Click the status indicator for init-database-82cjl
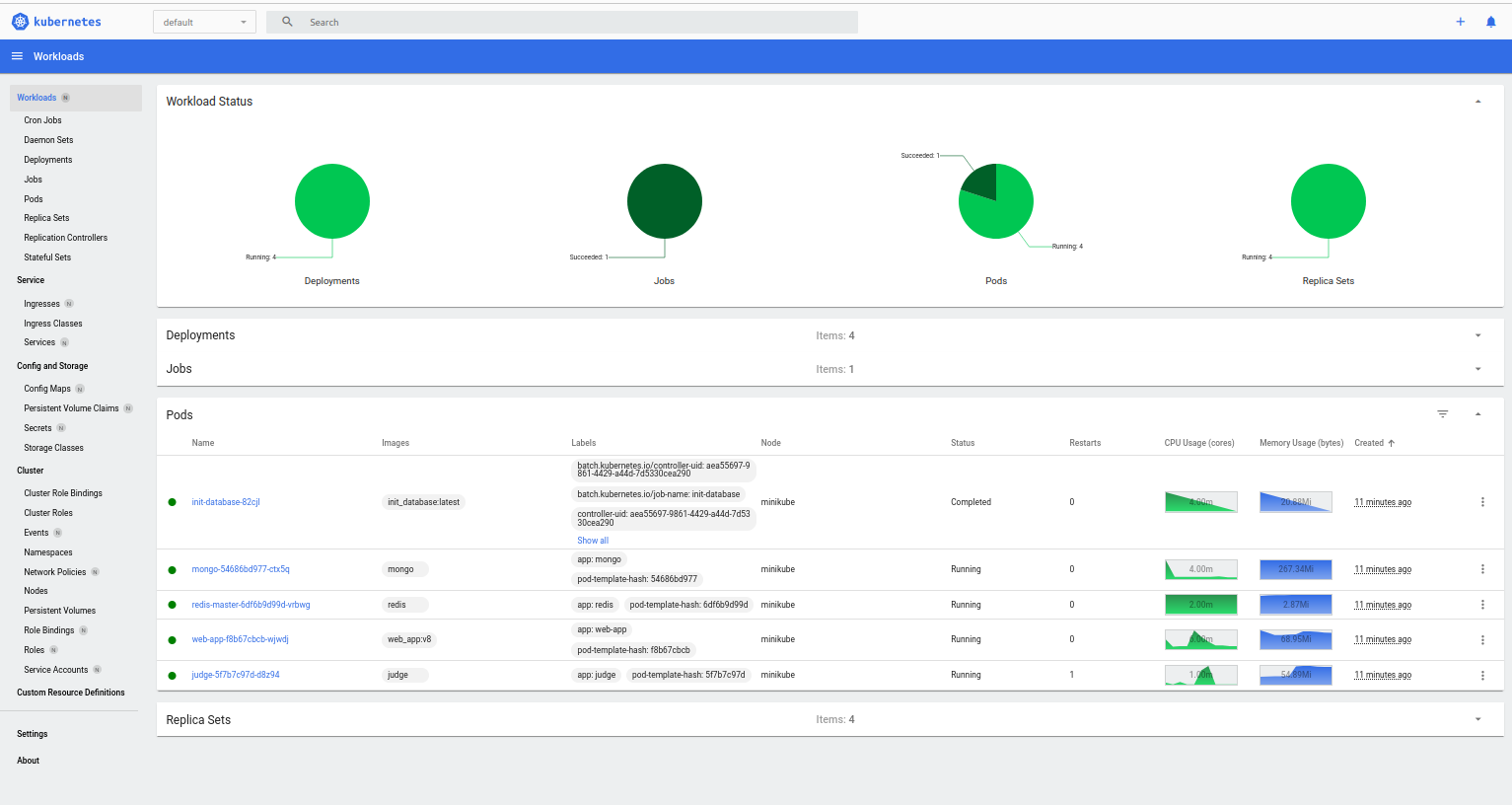This screenshot has width=1512, height=805. [173, 501]
